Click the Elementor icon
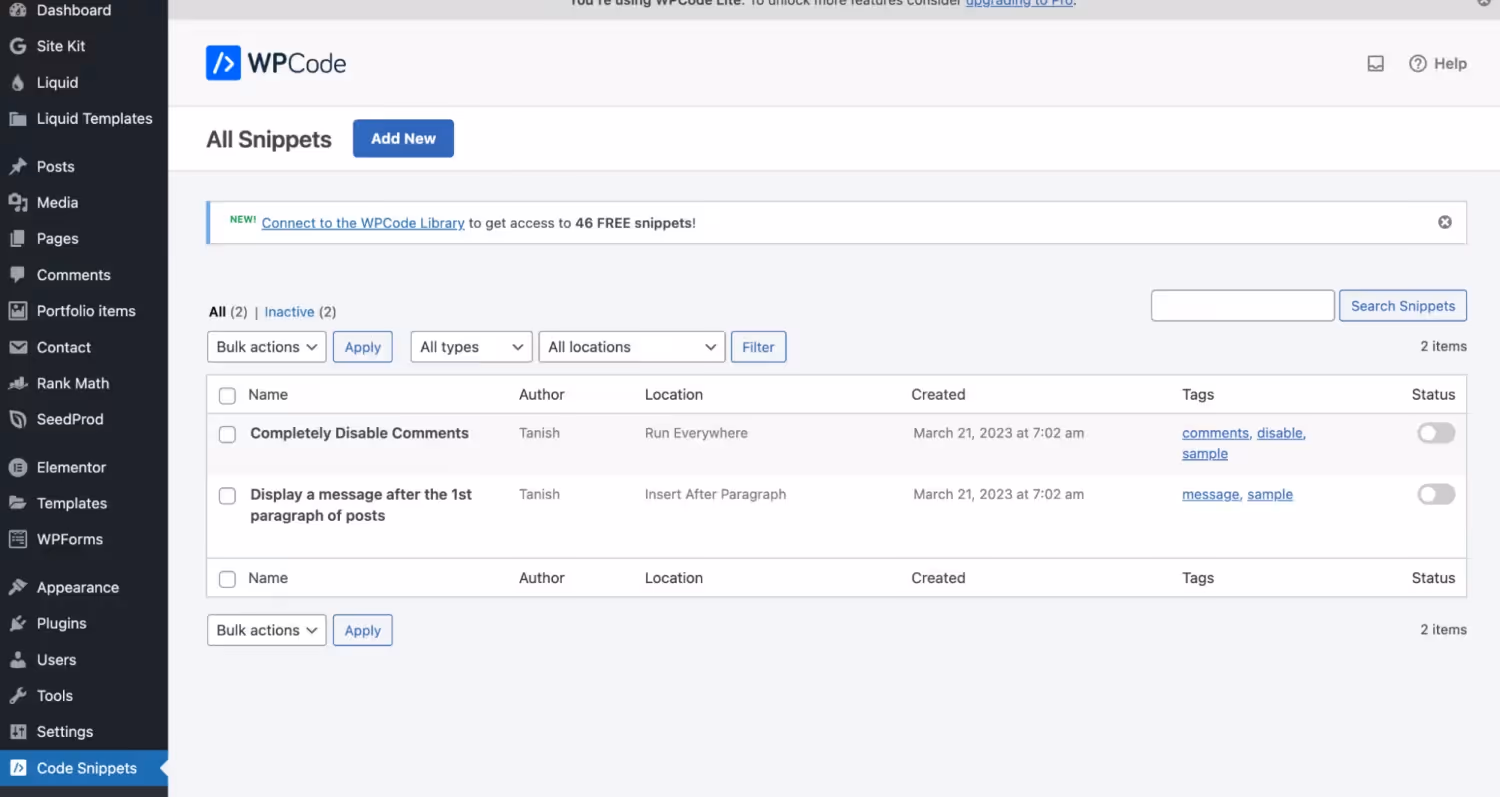 point(17,467)
